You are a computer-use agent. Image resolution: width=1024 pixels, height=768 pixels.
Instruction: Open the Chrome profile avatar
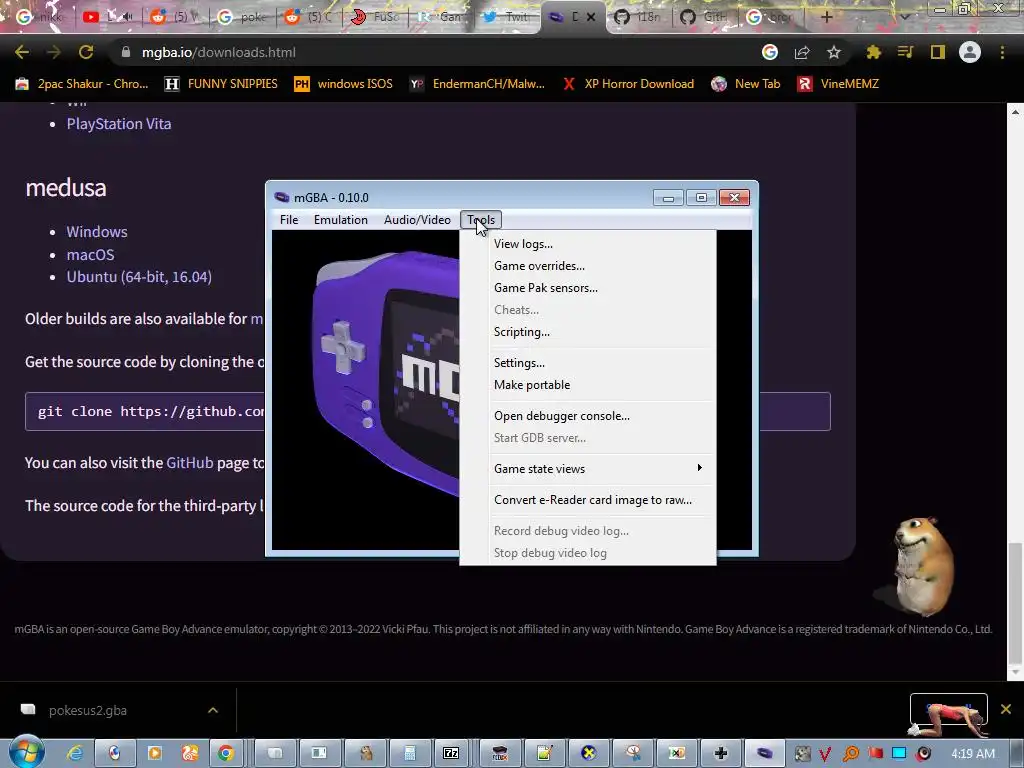(970, 52)
